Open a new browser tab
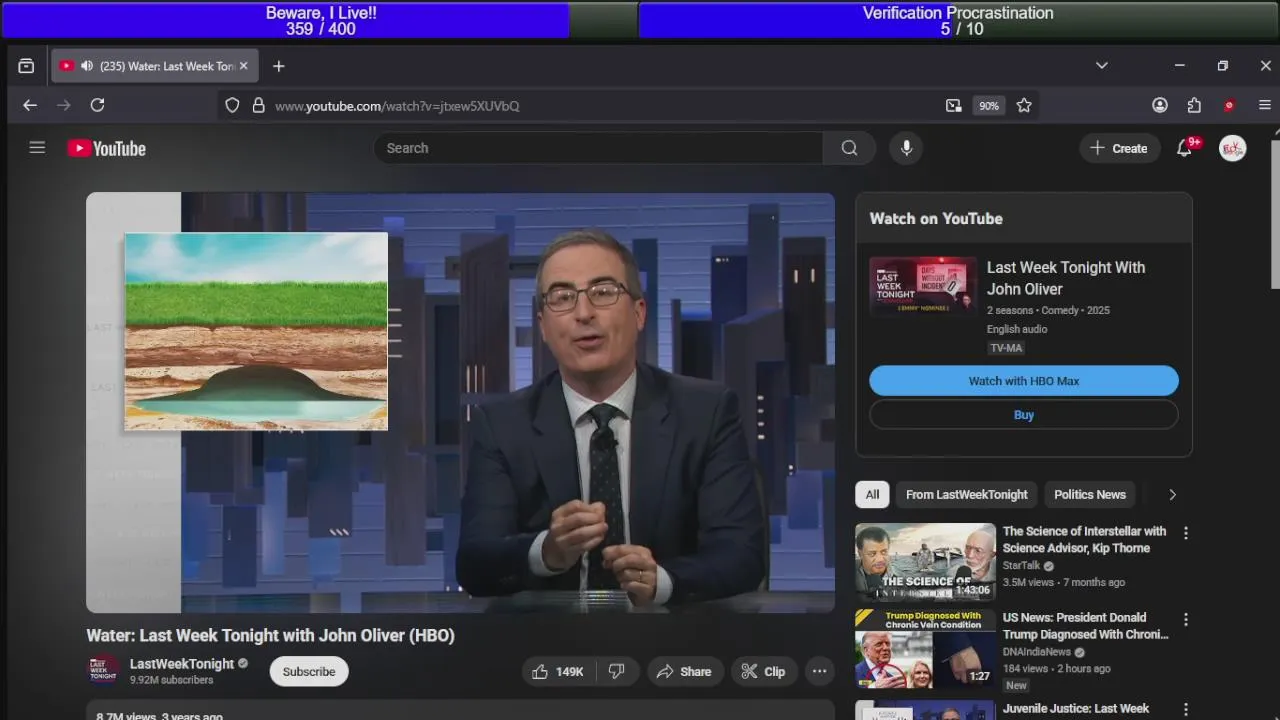Image resolution: width=1280 pixels, height=720 pixels. [x=279, y=66]
